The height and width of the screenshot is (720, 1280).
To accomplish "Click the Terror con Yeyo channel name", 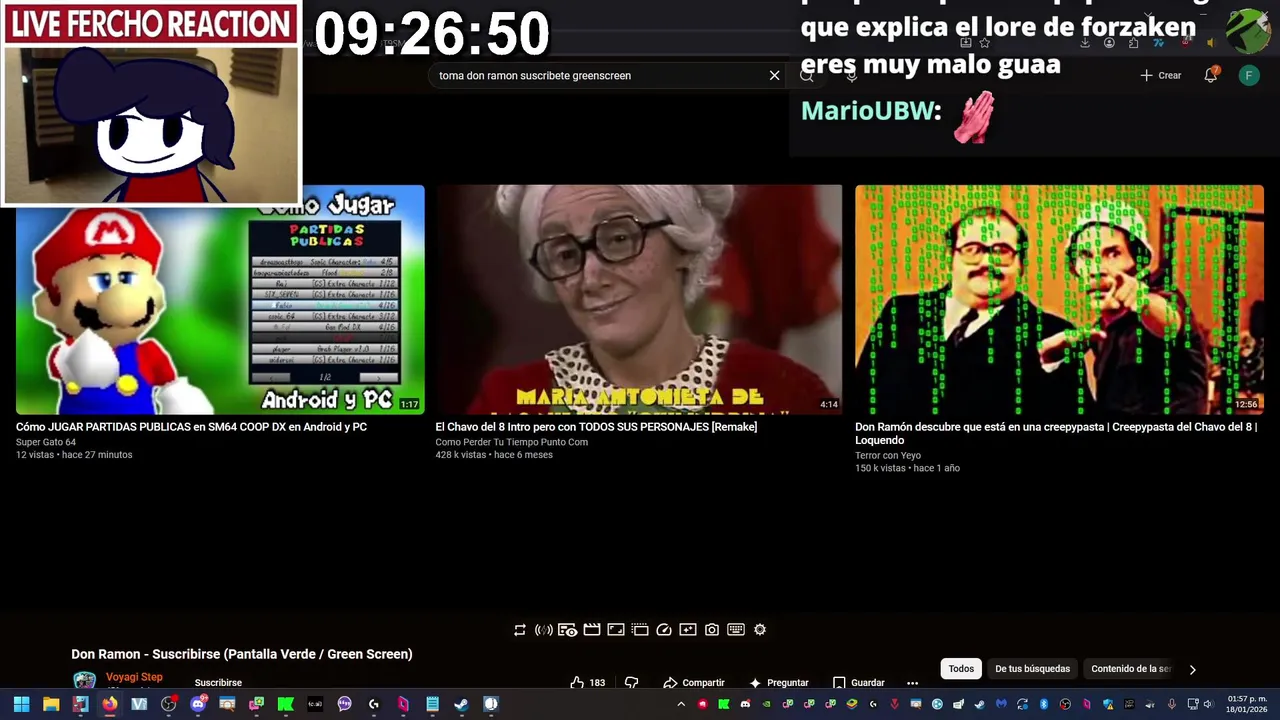I will [x=888, y=455].
